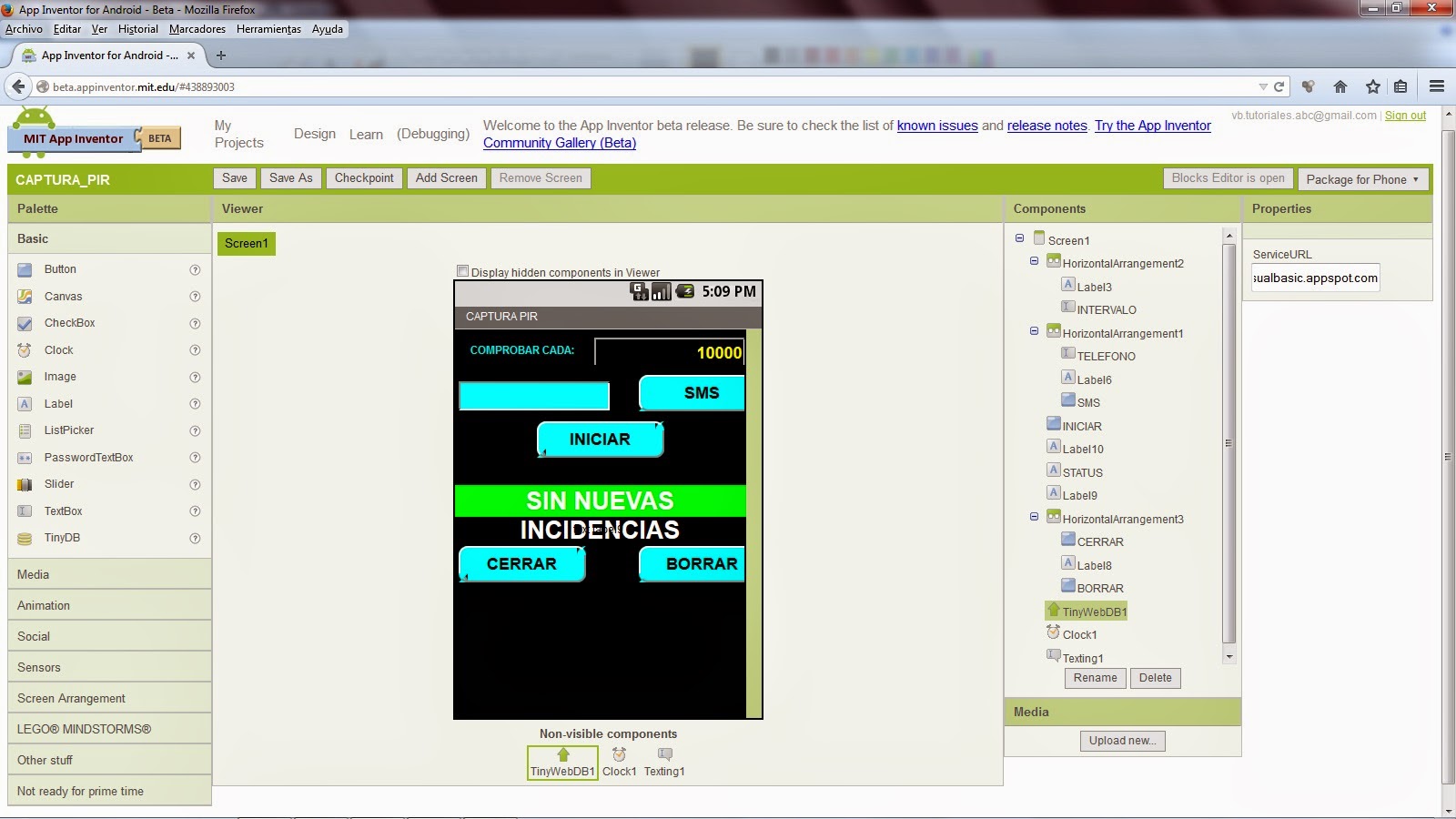Click the Slider palette icon
Viewport: 1456px width, 819px height.
coord(25,484)
